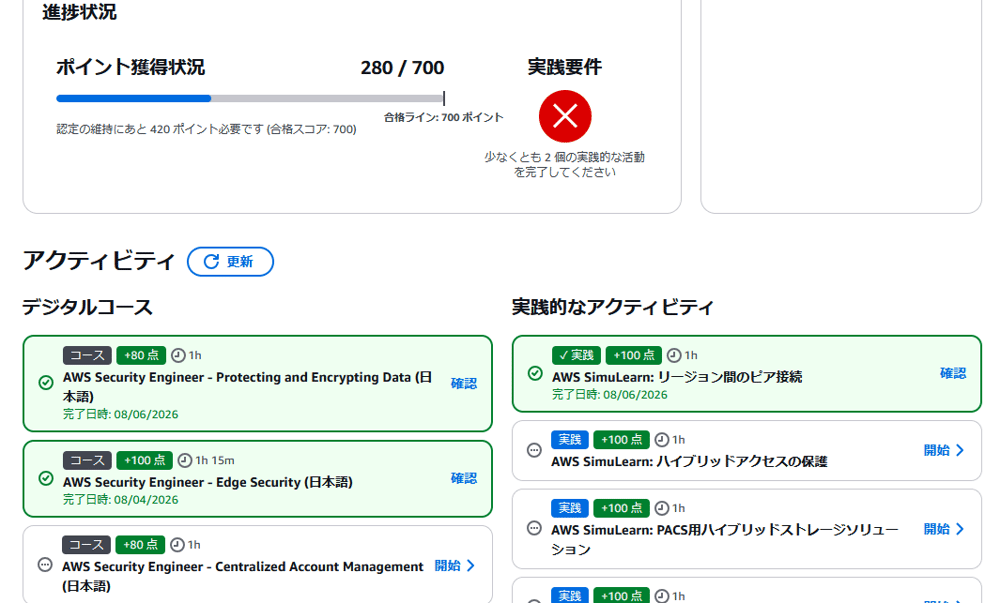Click +80 点 badge on Centralized Account Management card
Screen dimensions: 1000x603
tap(140, 545)
